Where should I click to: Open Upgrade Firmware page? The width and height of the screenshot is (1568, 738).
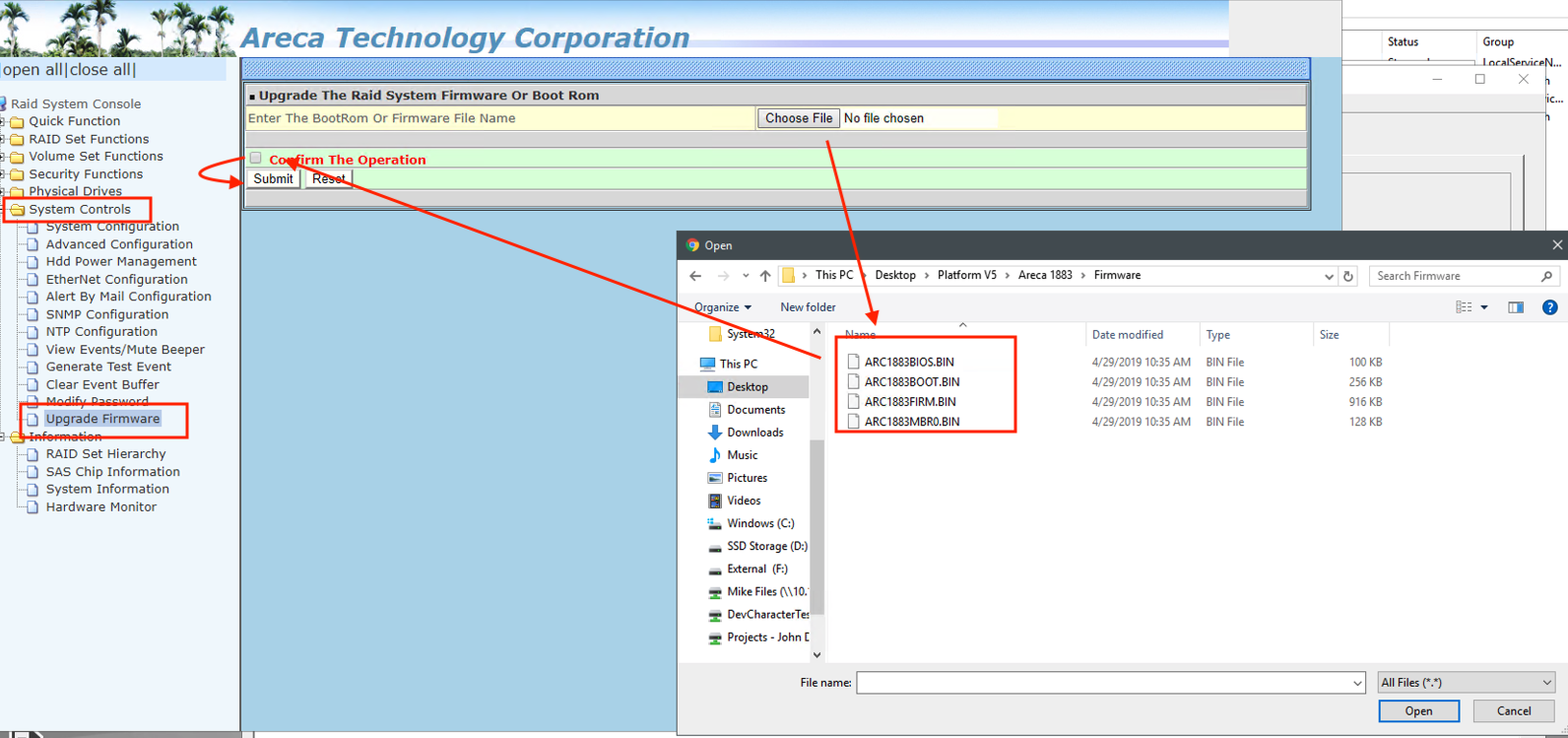(x=102, y=419)
